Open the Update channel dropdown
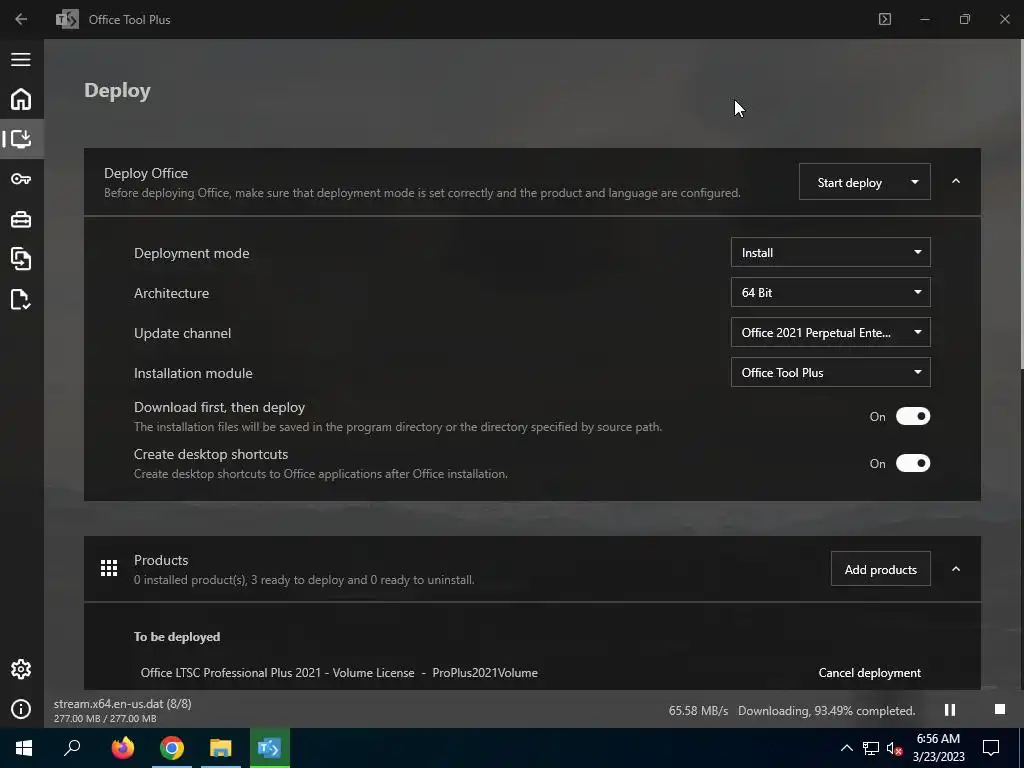Screen dimensions: 1024x768 [831, 332]
